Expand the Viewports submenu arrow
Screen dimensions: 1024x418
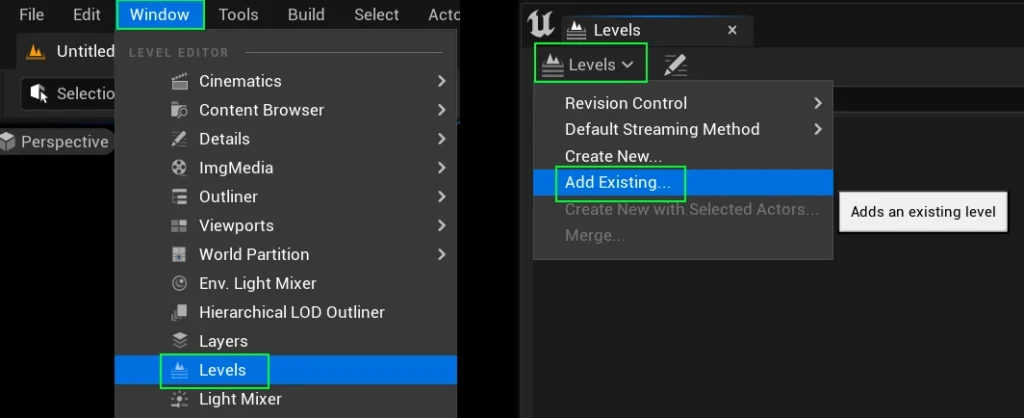[x=441, y=226]
